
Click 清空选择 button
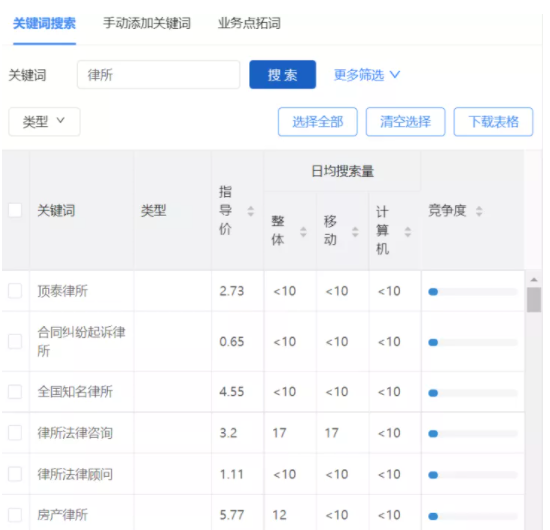pyautogui.click(x=405, y=122)
